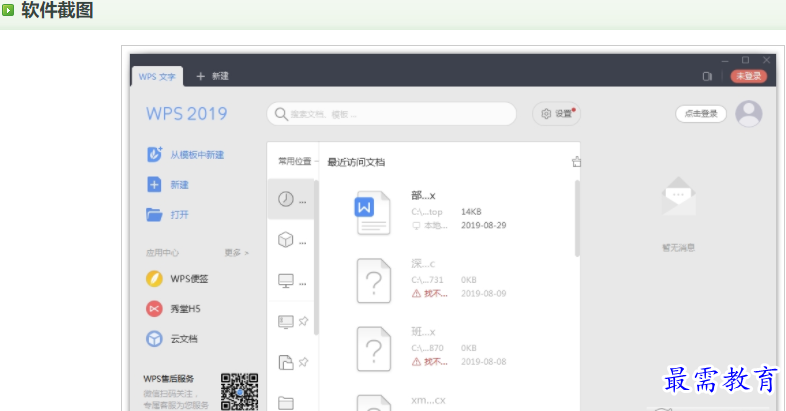Select the recent (clock) location icon
786x411 pixels.
coord(286,199)
